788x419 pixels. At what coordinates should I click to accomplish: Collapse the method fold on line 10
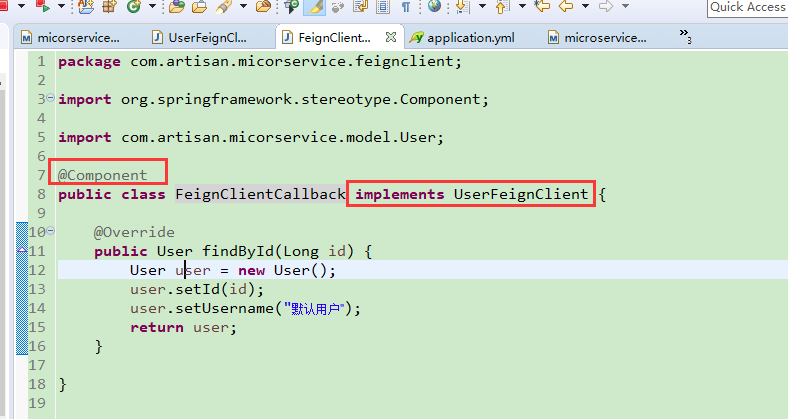(50, 231)
